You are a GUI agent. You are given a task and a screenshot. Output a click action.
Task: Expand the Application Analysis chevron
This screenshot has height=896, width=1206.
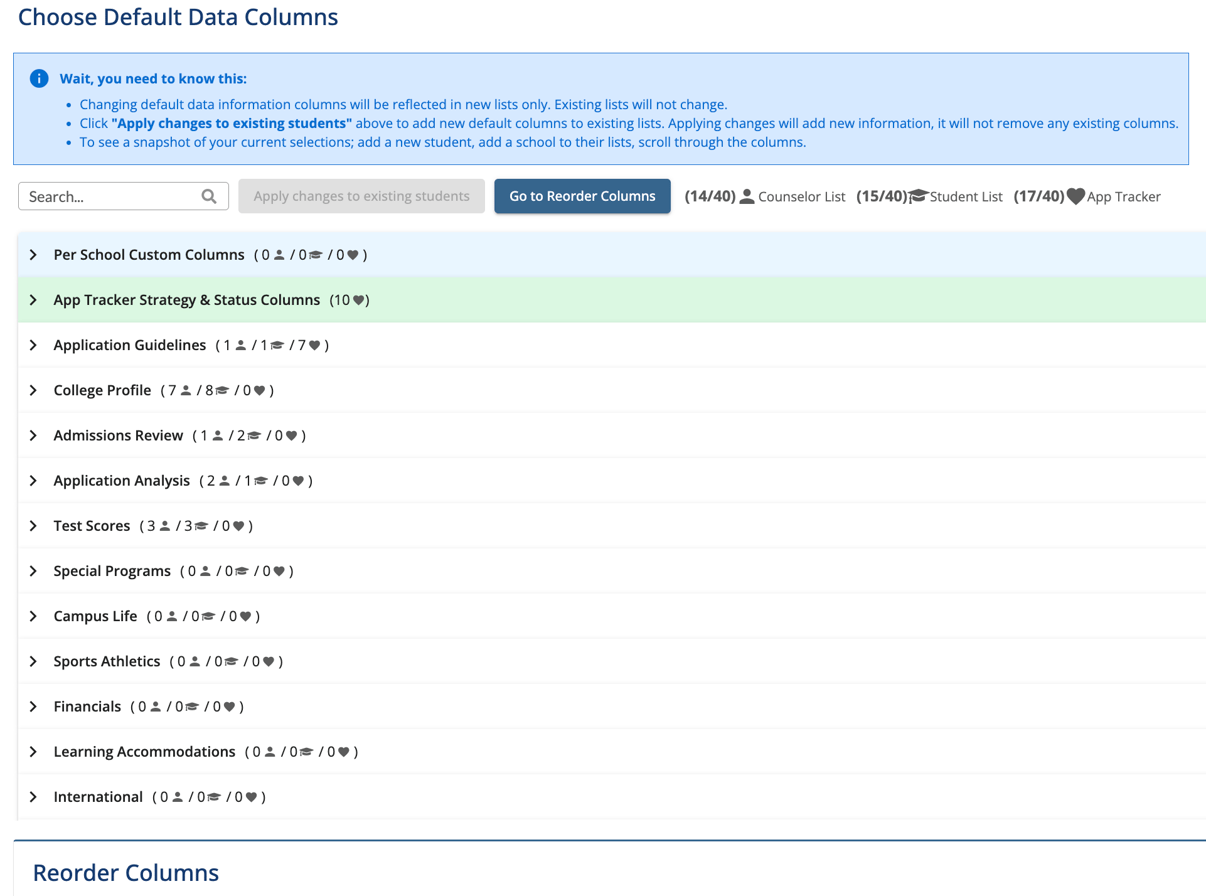tap(33, 481)
